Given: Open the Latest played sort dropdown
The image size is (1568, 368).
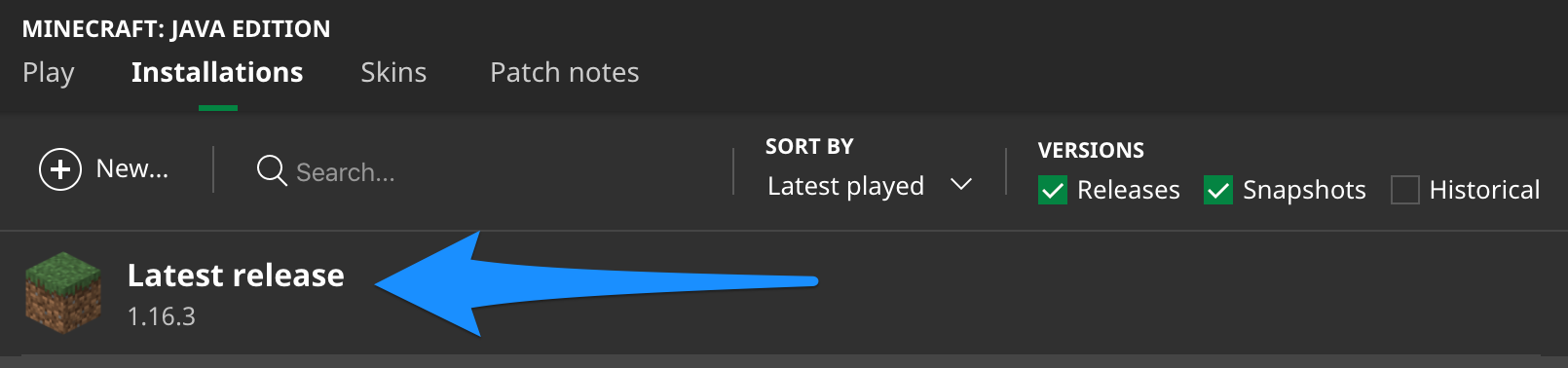Looking at the screenshot, I should [x=870, y=185].
